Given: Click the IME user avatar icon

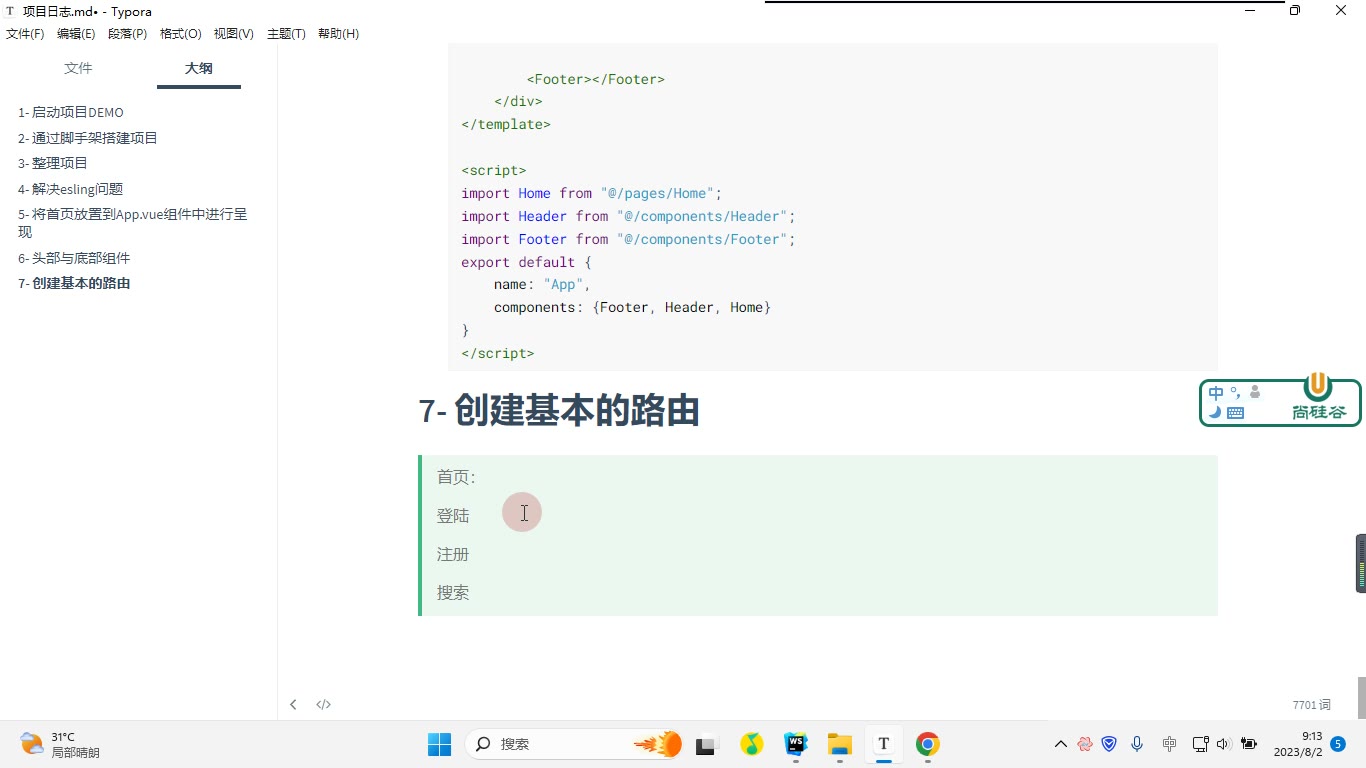Looking at the screenshot, I should pyautogui.click(x=1254, y=393).
